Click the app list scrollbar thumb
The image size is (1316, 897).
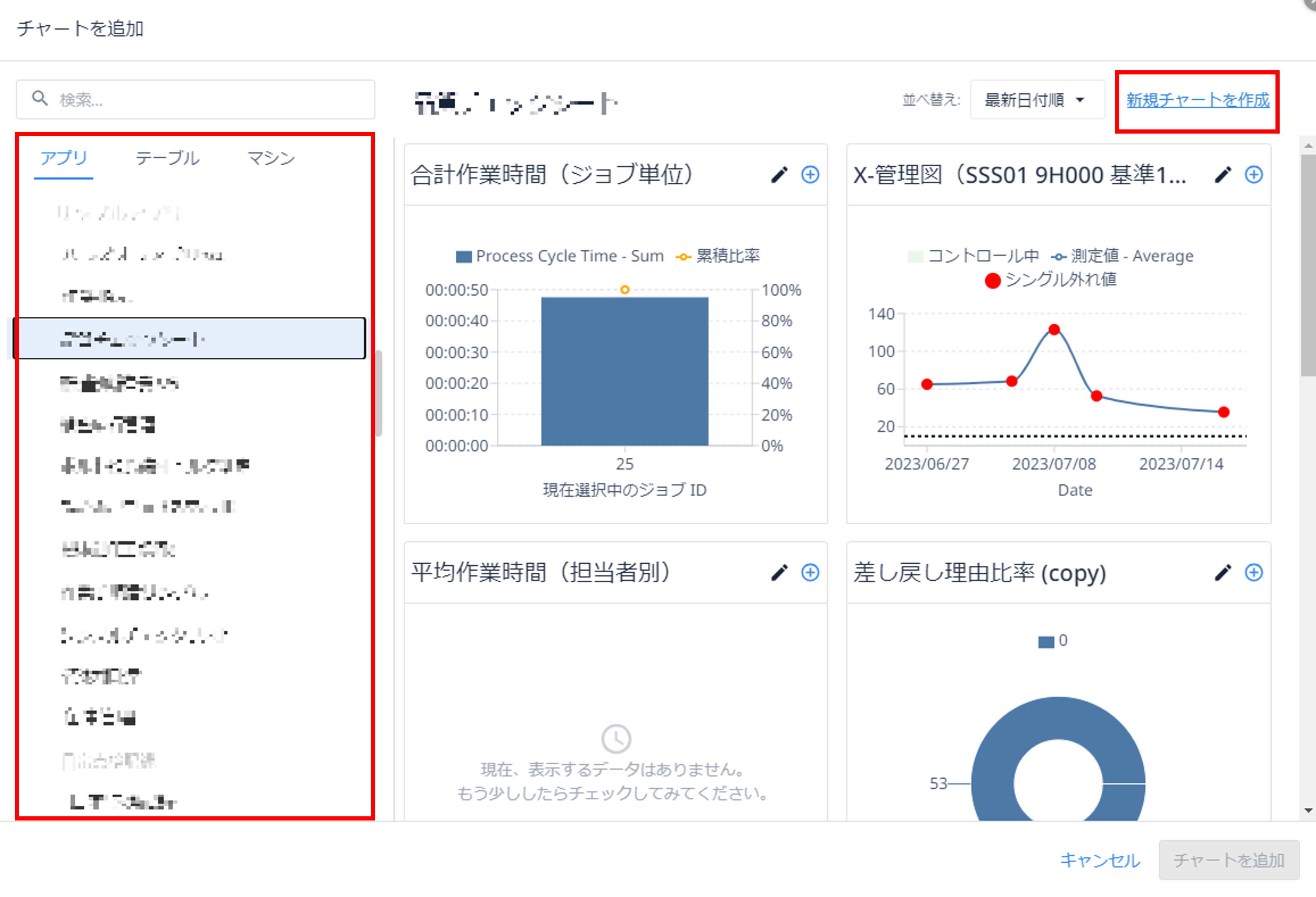click(379, 394)
